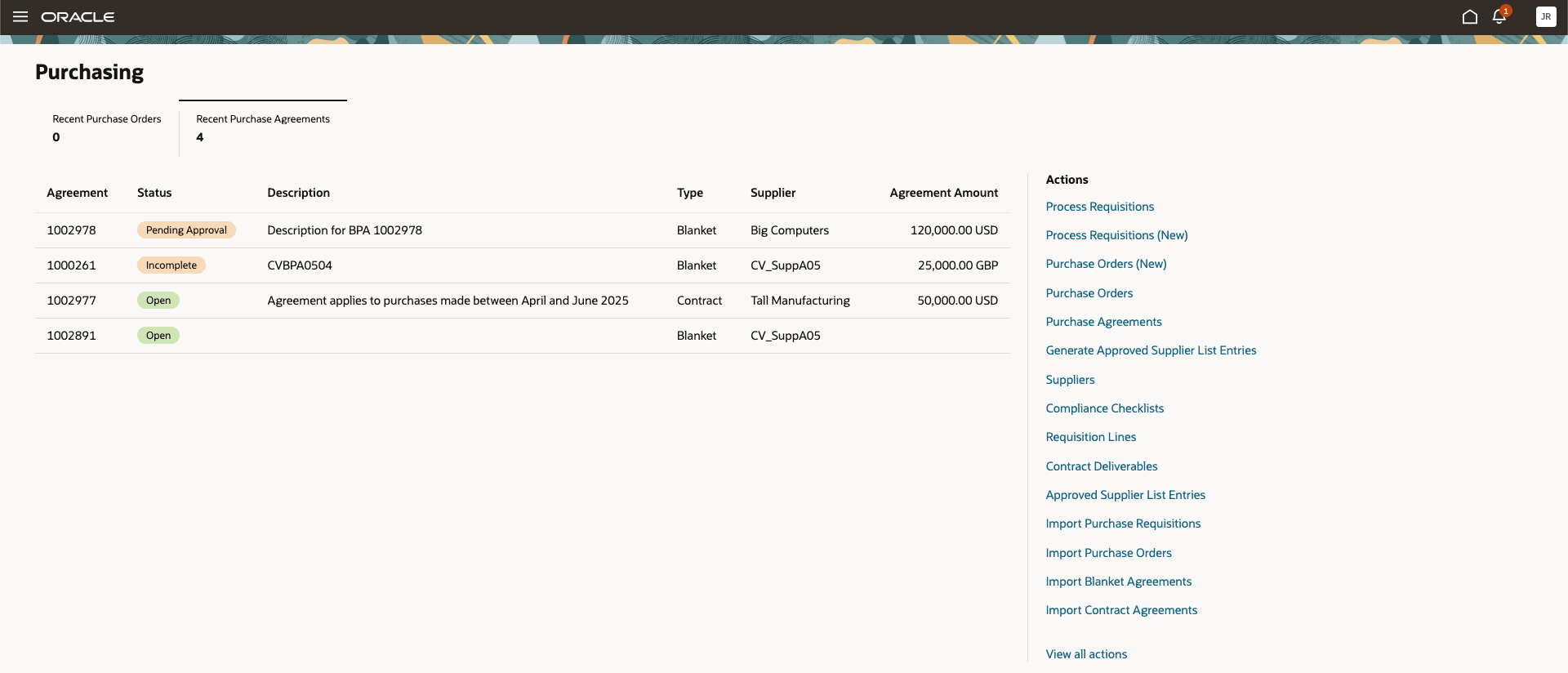Screen dimensions: 1568x673
Task: Open the Purchase Agreements action link
Action: [x=1103, y=322]
